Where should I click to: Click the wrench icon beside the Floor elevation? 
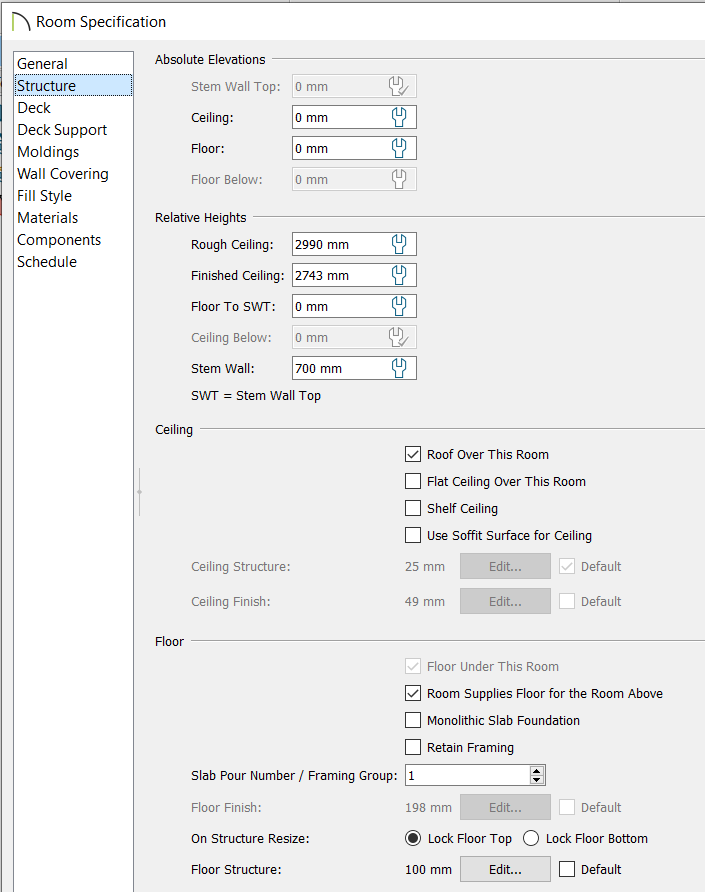(x=399, y=148)
